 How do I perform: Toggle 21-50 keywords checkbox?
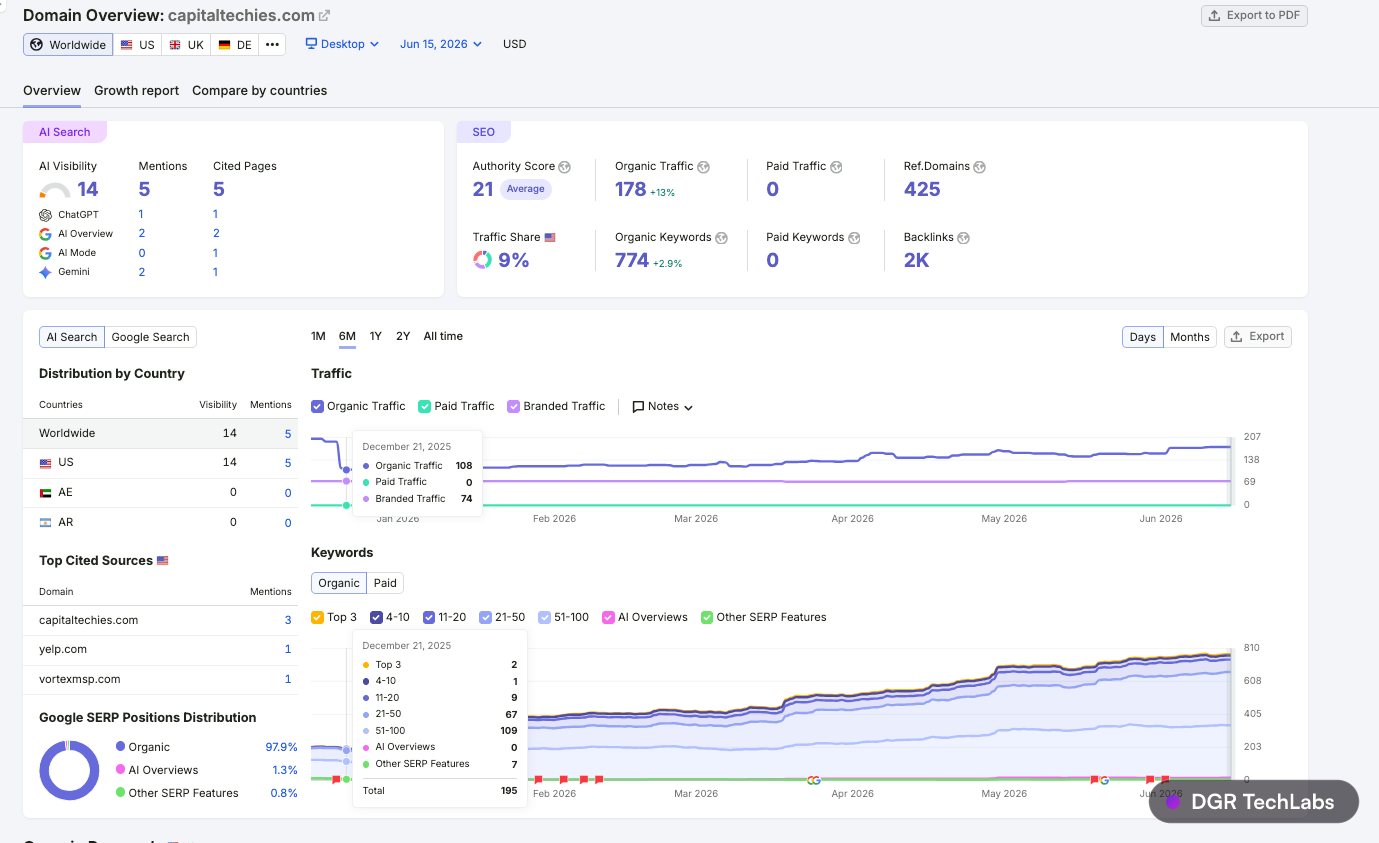click(x=485, y=617)
